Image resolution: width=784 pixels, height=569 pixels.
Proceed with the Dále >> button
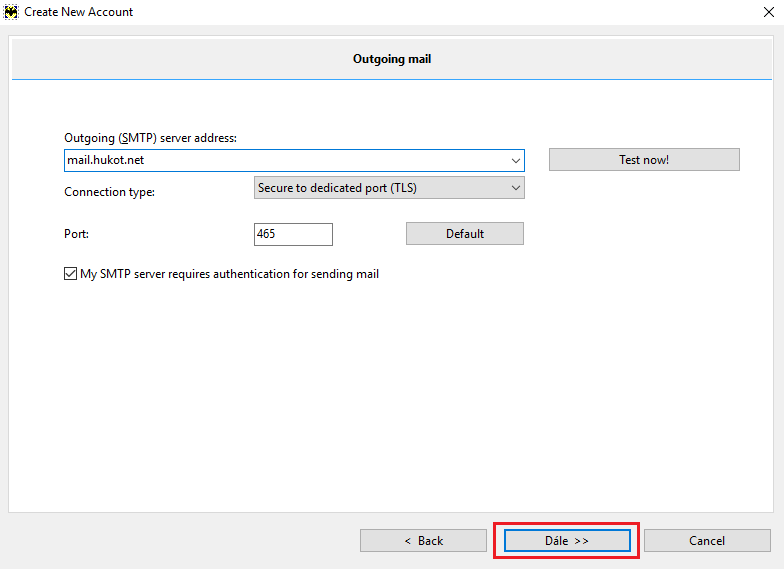566,540
